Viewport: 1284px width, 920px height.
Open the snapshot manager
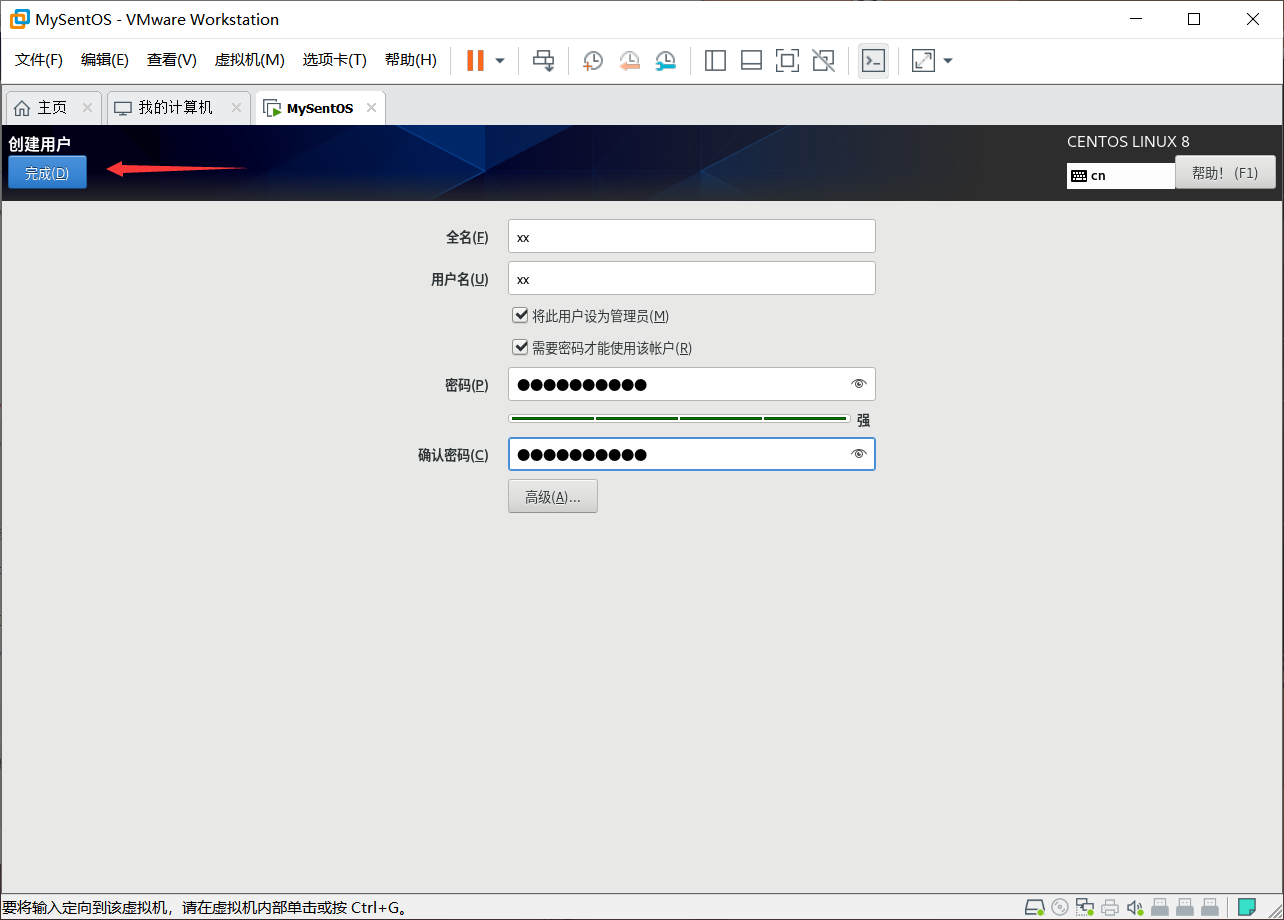pyautogui.click(x=665, y=61)
